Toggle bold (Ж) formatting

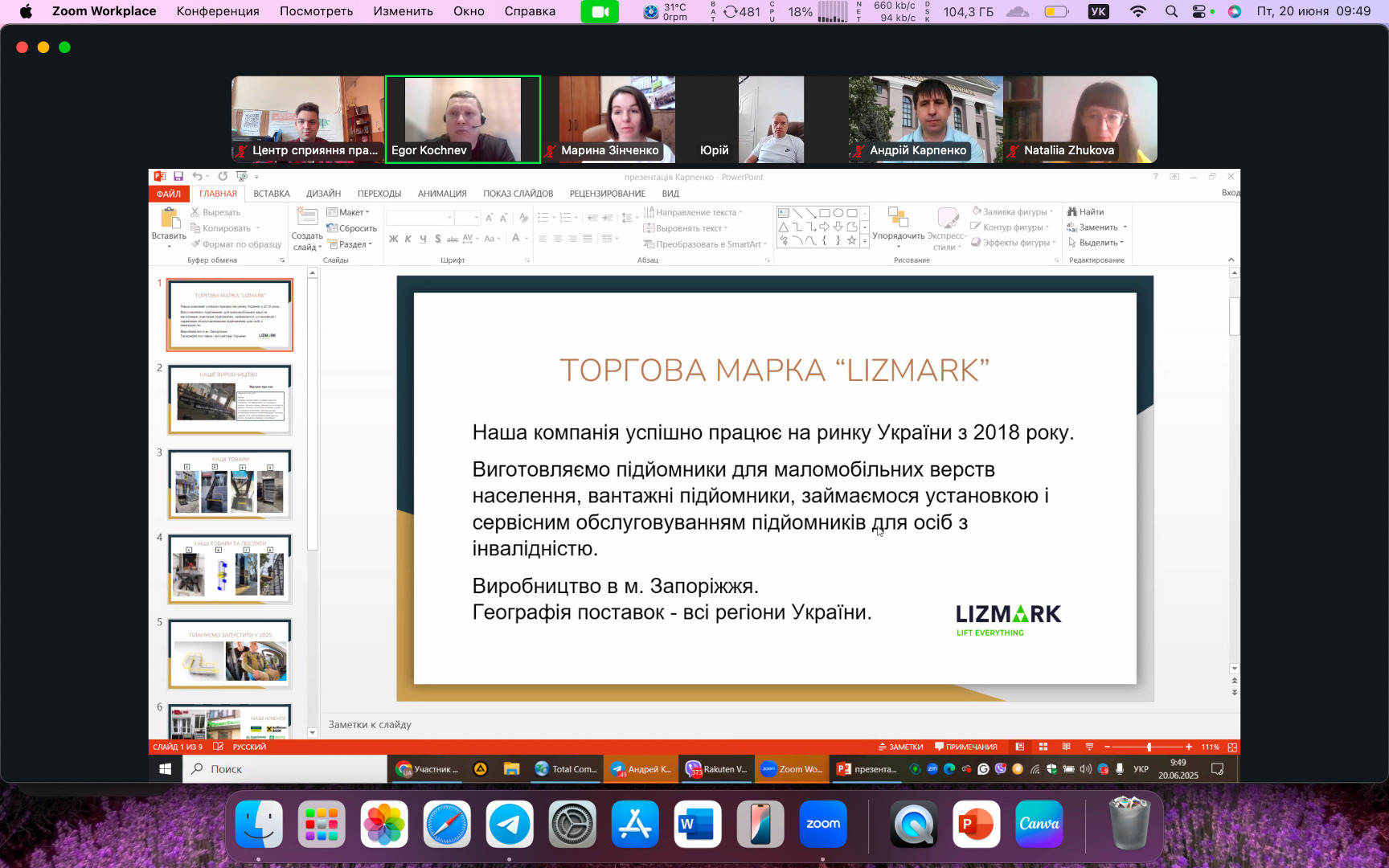[x=393, y=239]
